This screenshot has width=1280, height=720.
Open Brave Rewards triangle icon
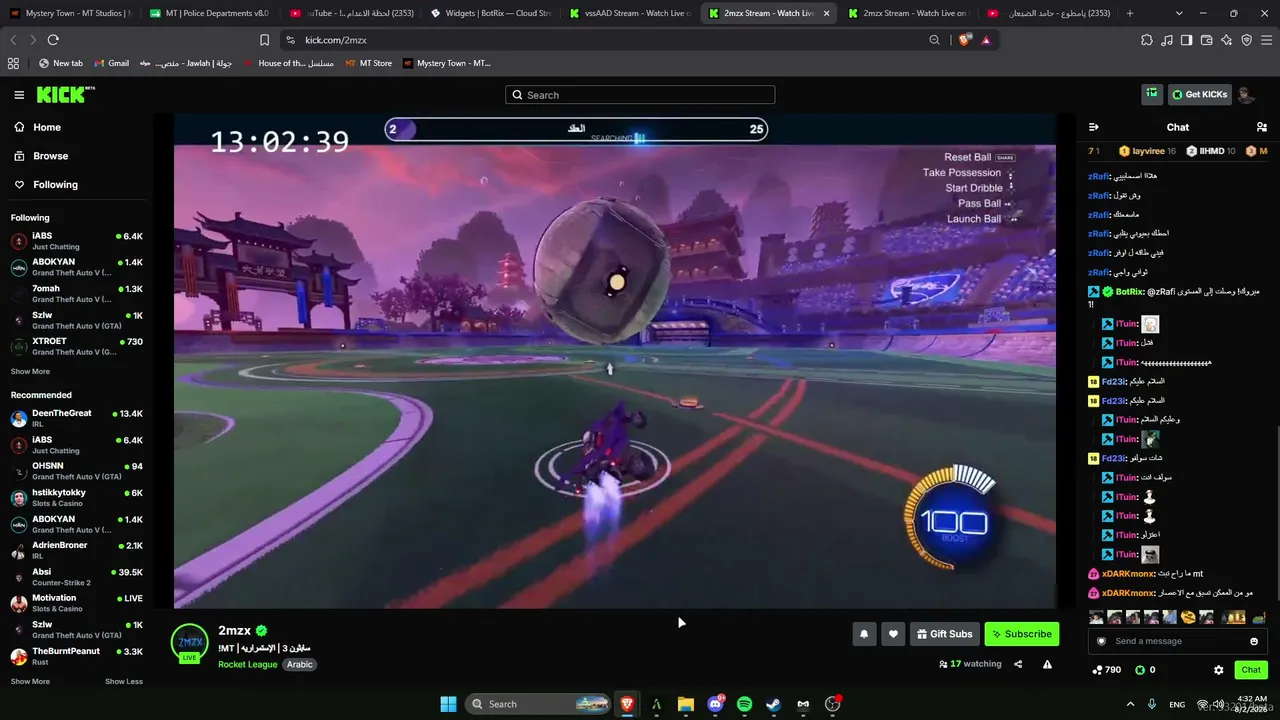[986, 40]
